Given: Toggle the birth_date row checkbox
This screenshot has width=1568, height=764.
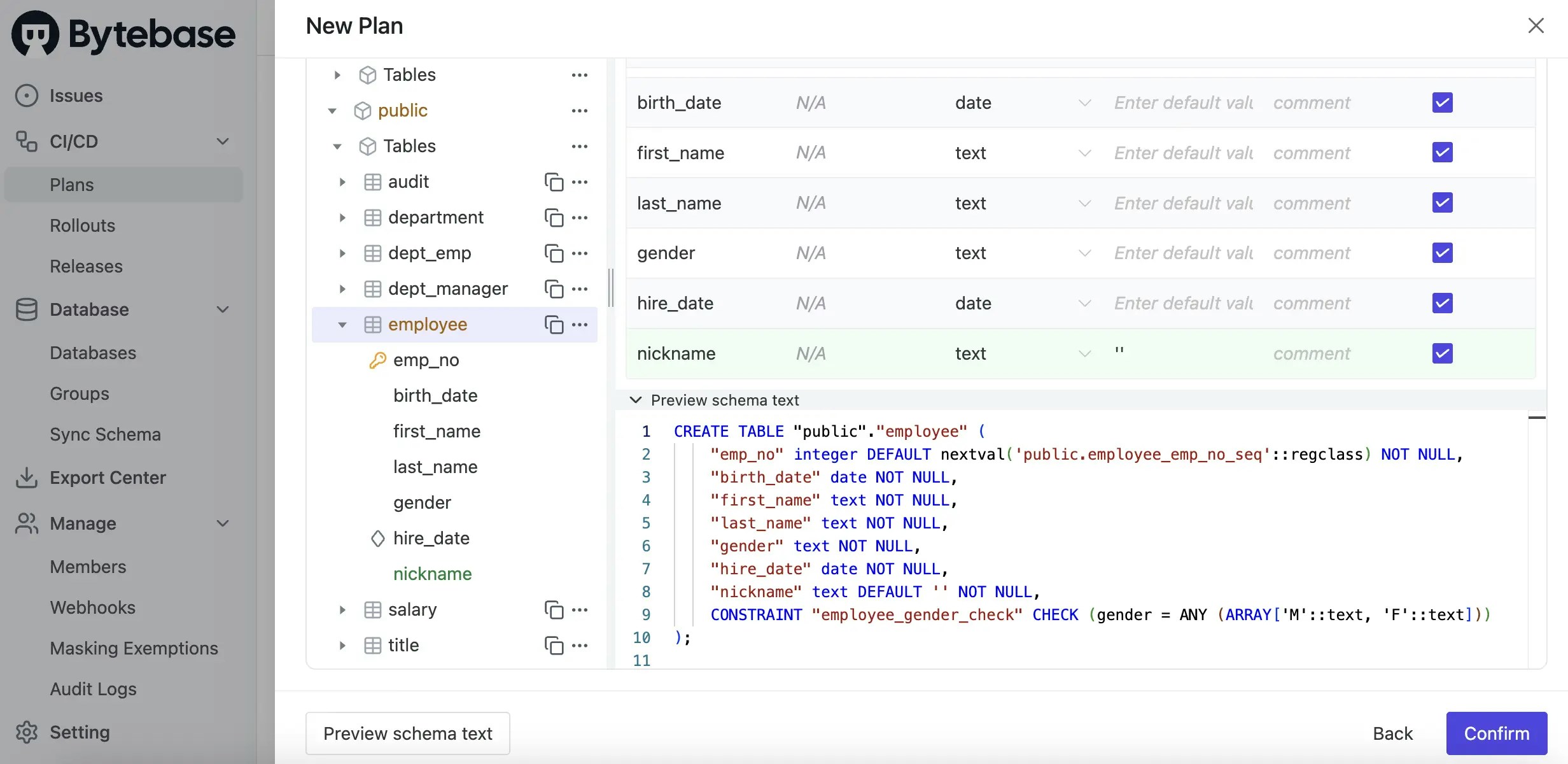Looking at the screenshot, I should [1442, 103].
